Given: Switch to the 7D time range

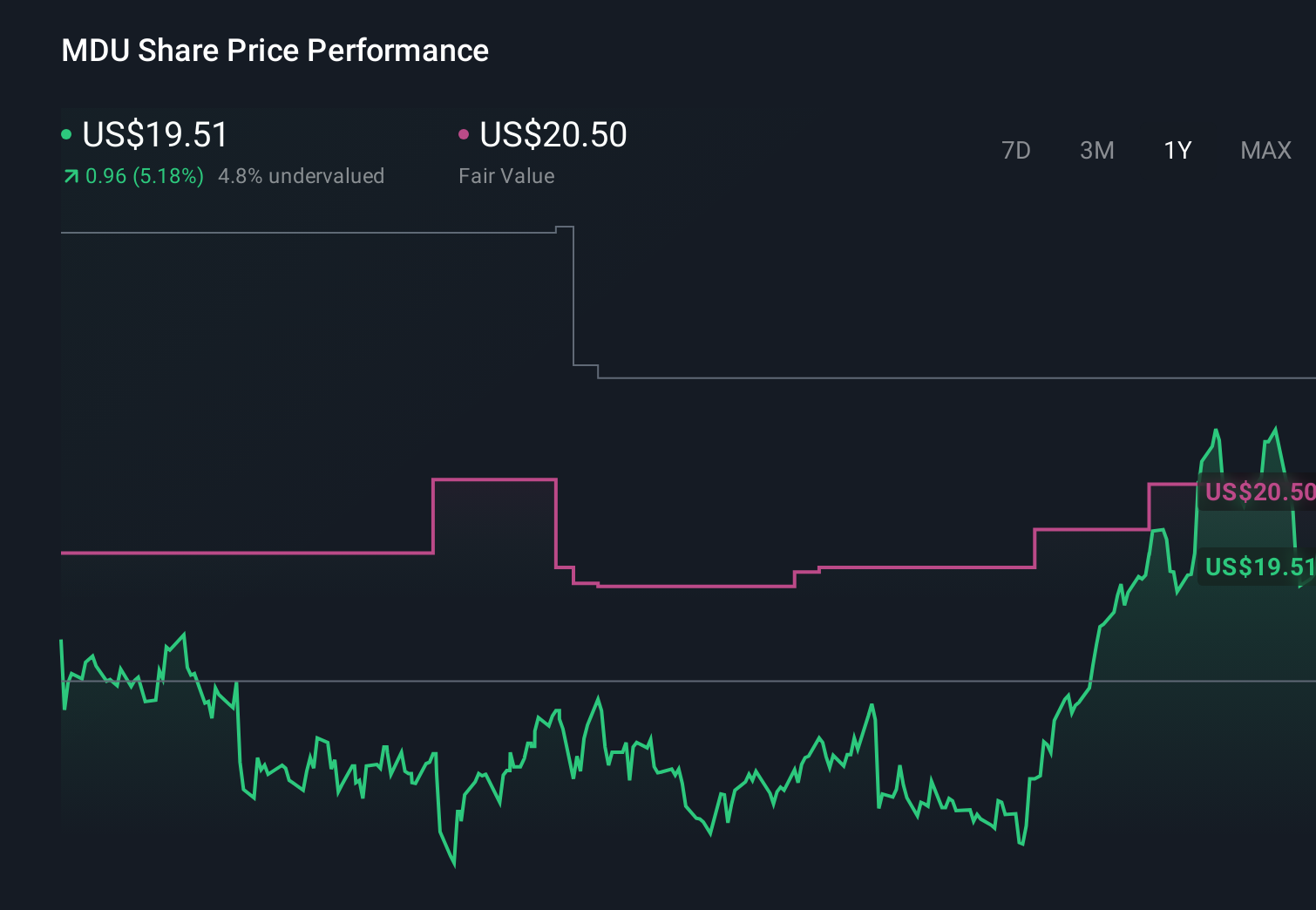Looking at the screenshot, I should (x=1017, y=150).
